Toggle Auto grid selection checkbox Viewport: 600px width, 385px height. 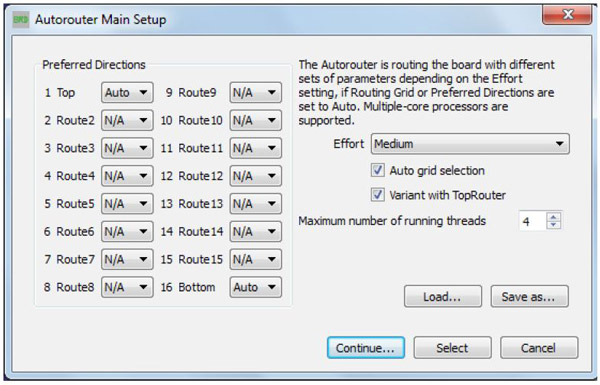pyautogui.click(x=378, y=170)
